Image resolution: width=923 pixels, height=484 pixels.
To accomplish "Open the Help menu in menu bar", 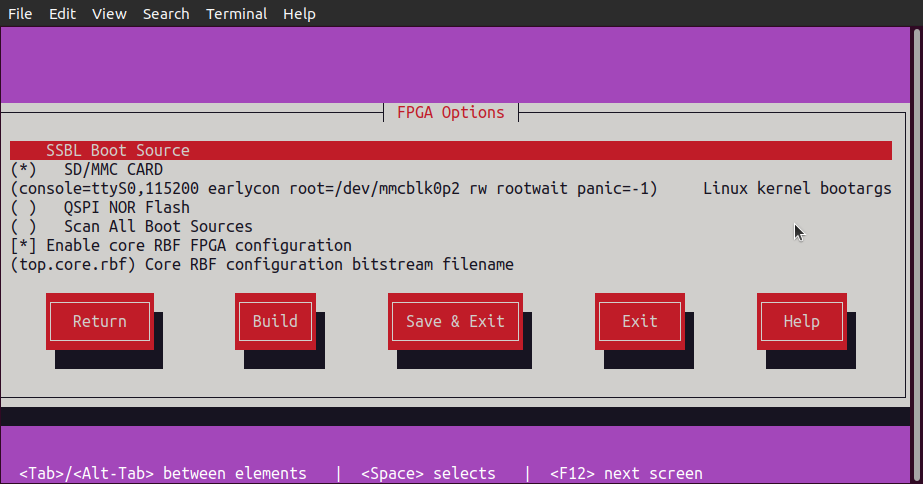I will [299, 14].
